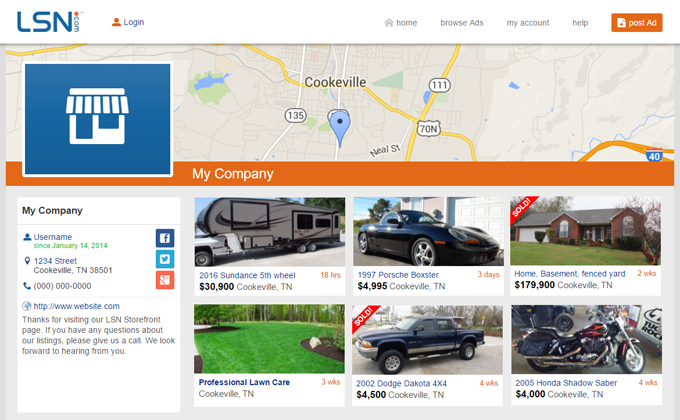Open the 2016 Sundance 5th wheel listing
This screenshot has width=680, height=420.
coord(247,275)
